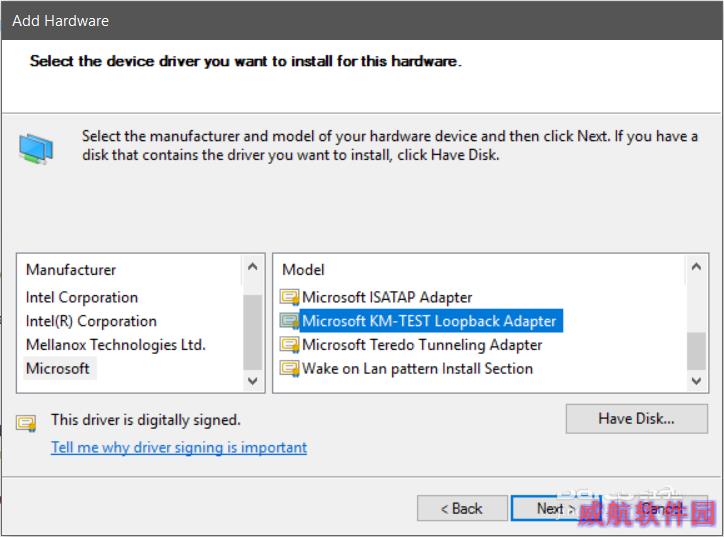Click the Manufacturer column header
724x537 pixels.
(x=71, y=270)
